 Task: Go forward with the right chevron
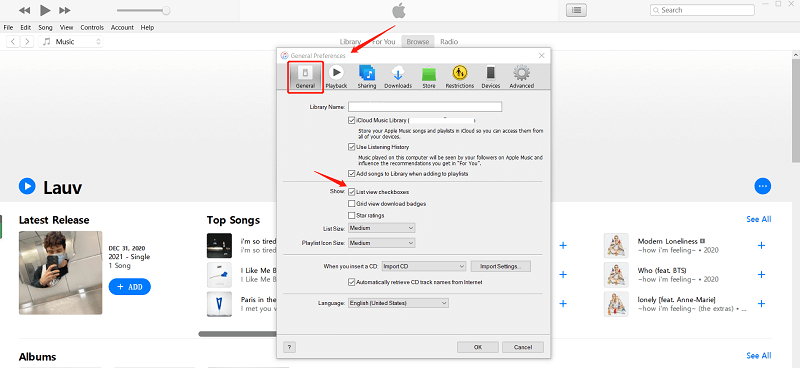tap(27, 42)
